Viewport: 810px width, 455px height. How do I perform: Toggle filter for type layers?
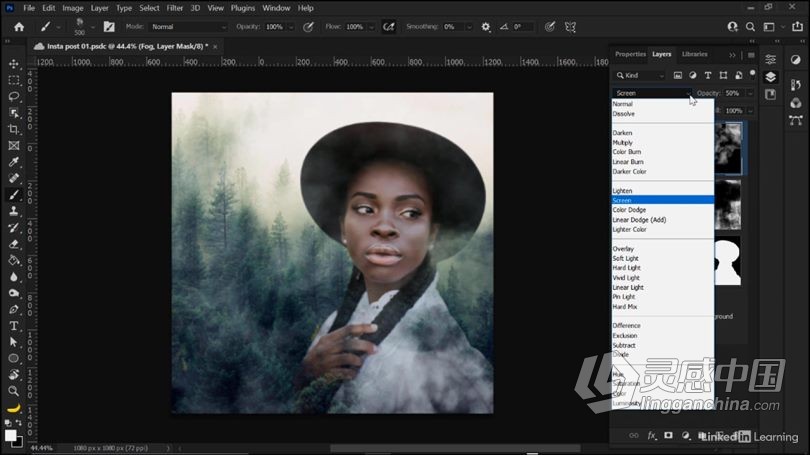(x=707, y=75)
